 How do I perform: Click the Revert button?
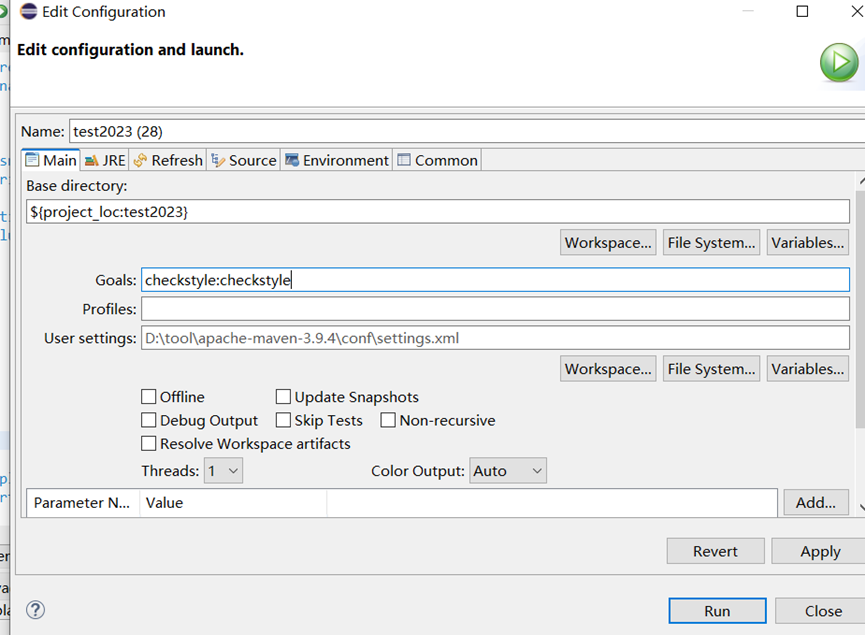pos(715,551)
